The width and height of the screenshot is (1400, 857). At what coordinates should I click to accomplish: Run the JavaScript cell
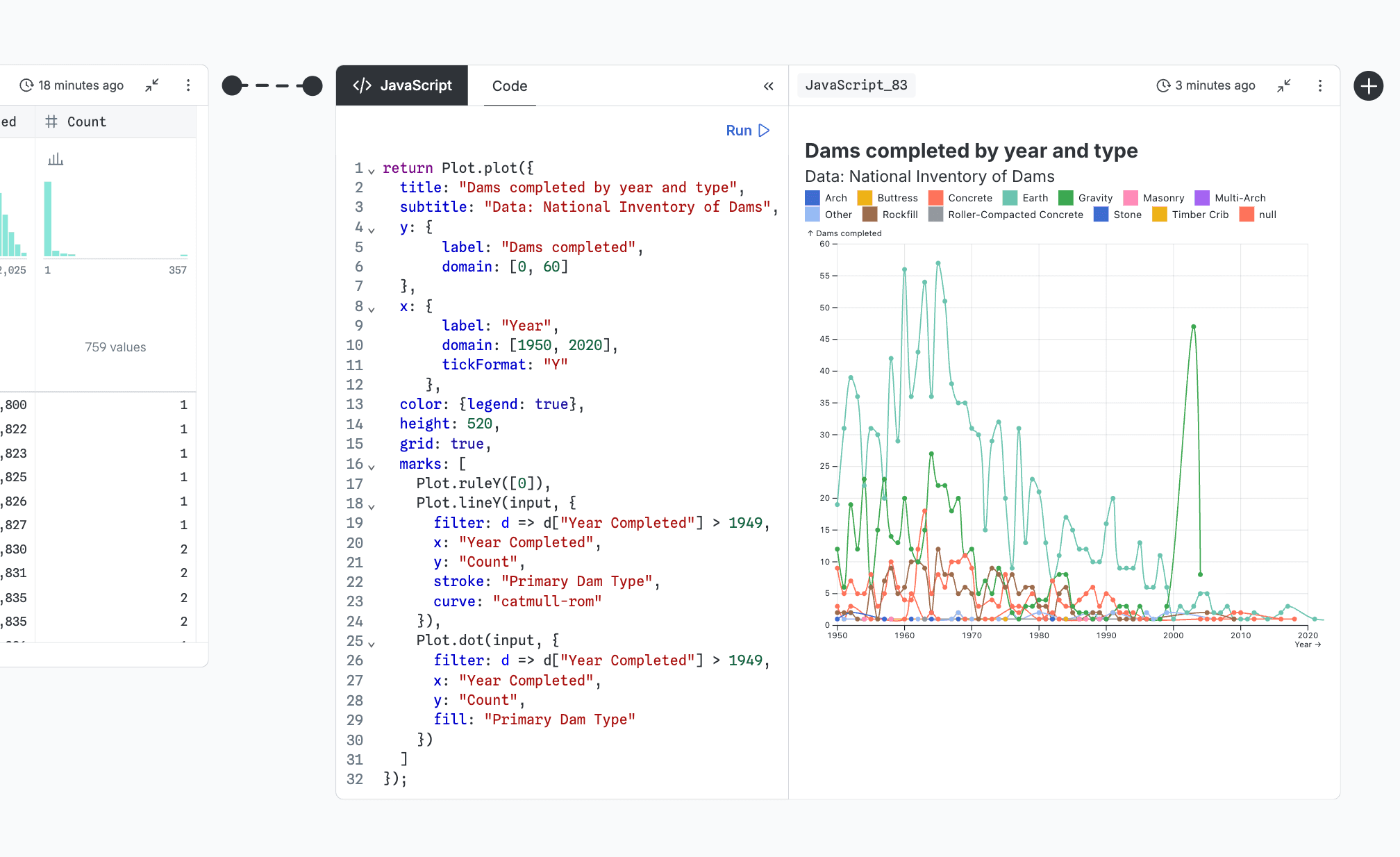tap(747, 130)
